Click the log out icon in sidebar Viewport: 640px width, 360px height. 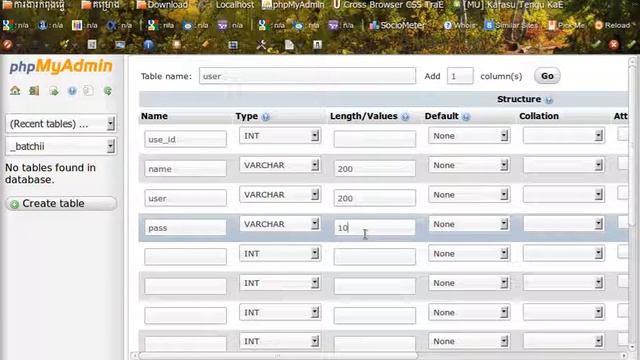pos(34,91)
